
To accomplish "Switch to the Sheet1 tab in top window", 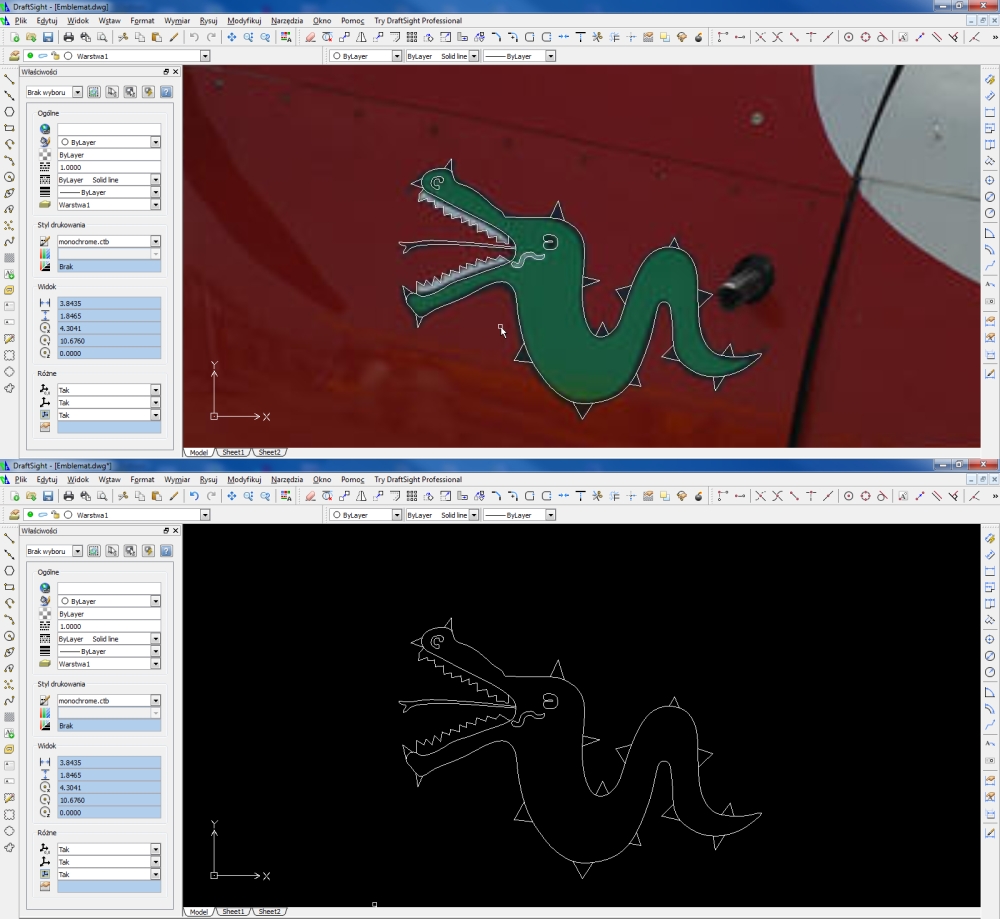I will click(x=232, y=453).
